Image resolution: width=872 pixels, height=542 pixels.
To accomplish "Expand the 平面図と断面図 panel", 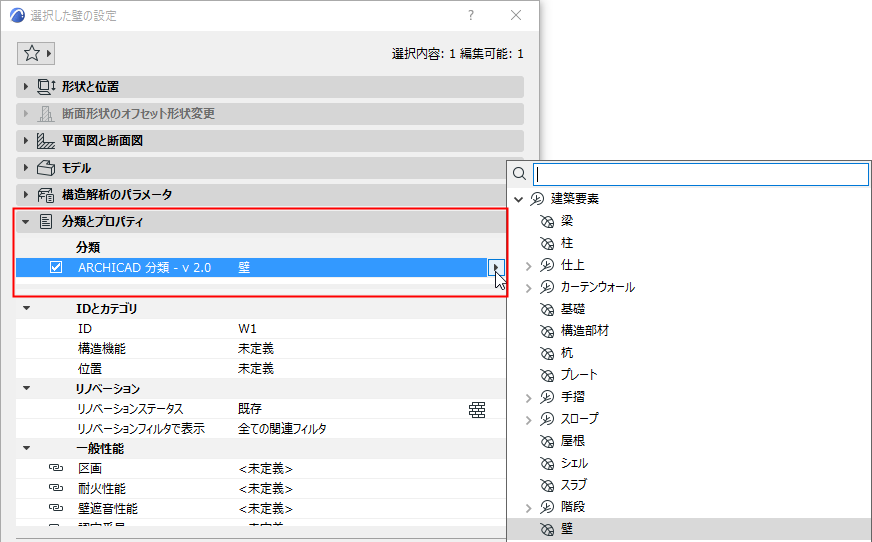I will point(26,141).
